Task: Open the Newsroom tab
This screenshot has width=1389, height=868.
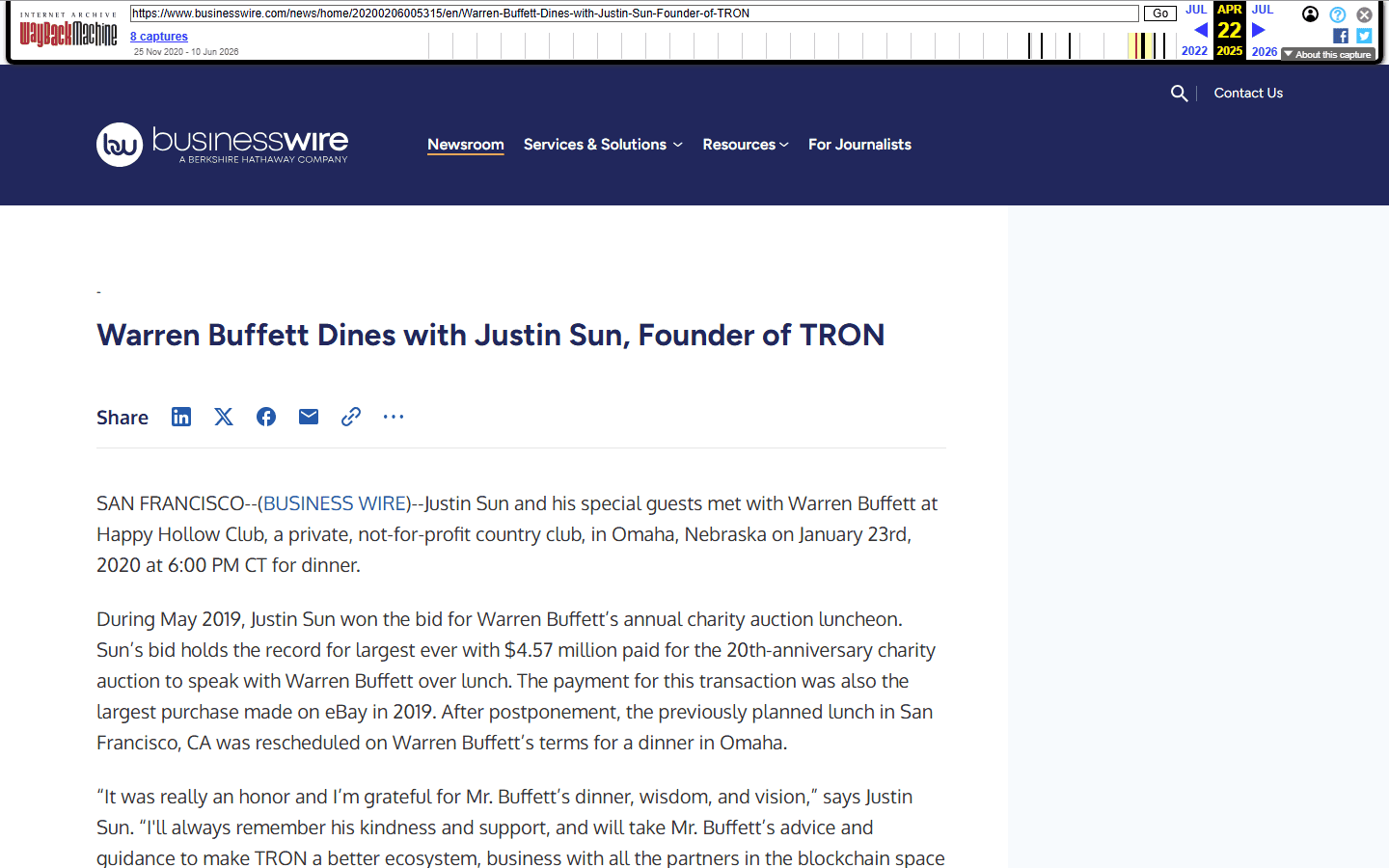Action: tap(466, 145)
